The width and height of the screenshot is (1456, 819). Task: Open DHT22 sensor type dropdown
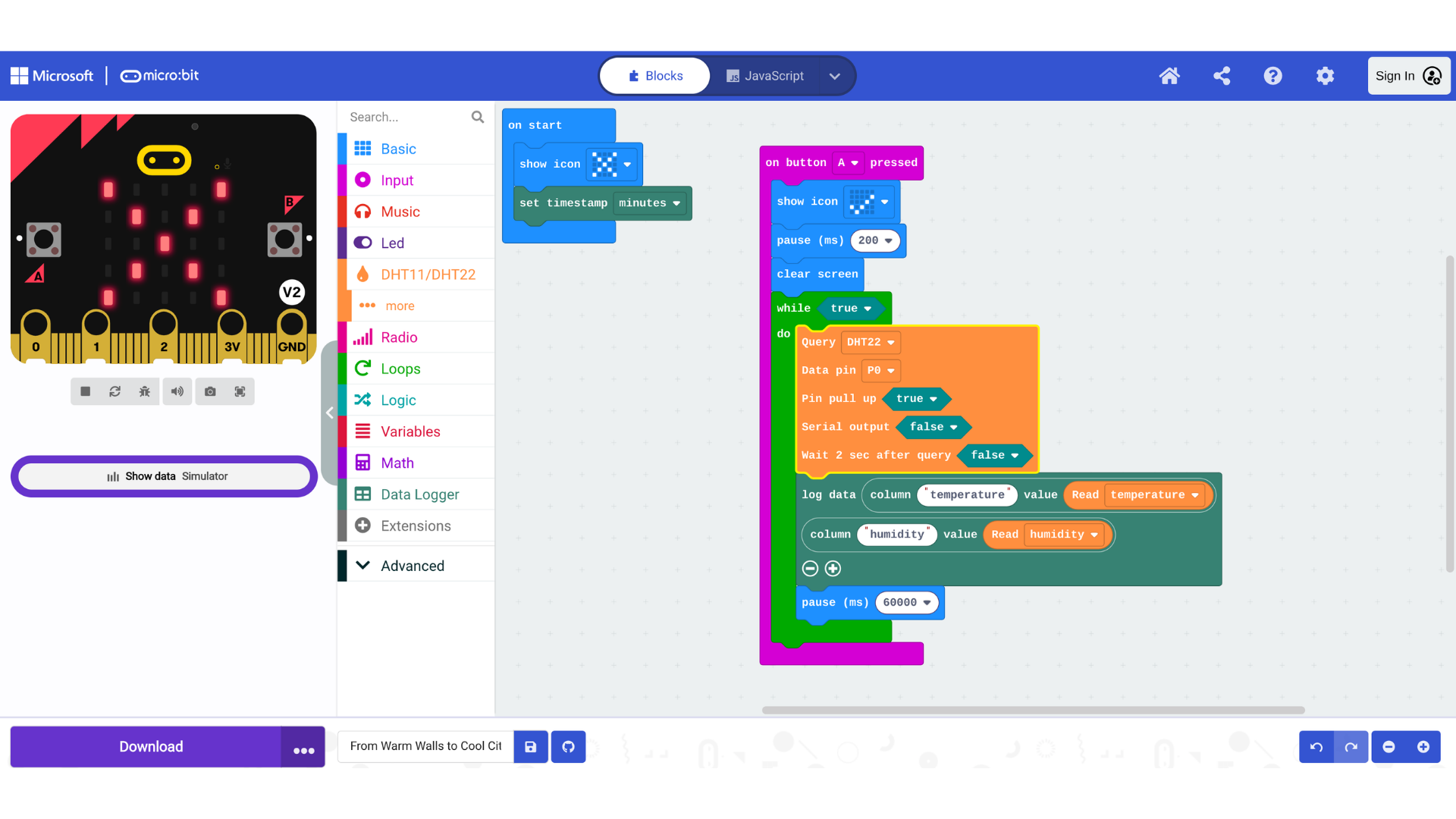[x=871, y=342]
